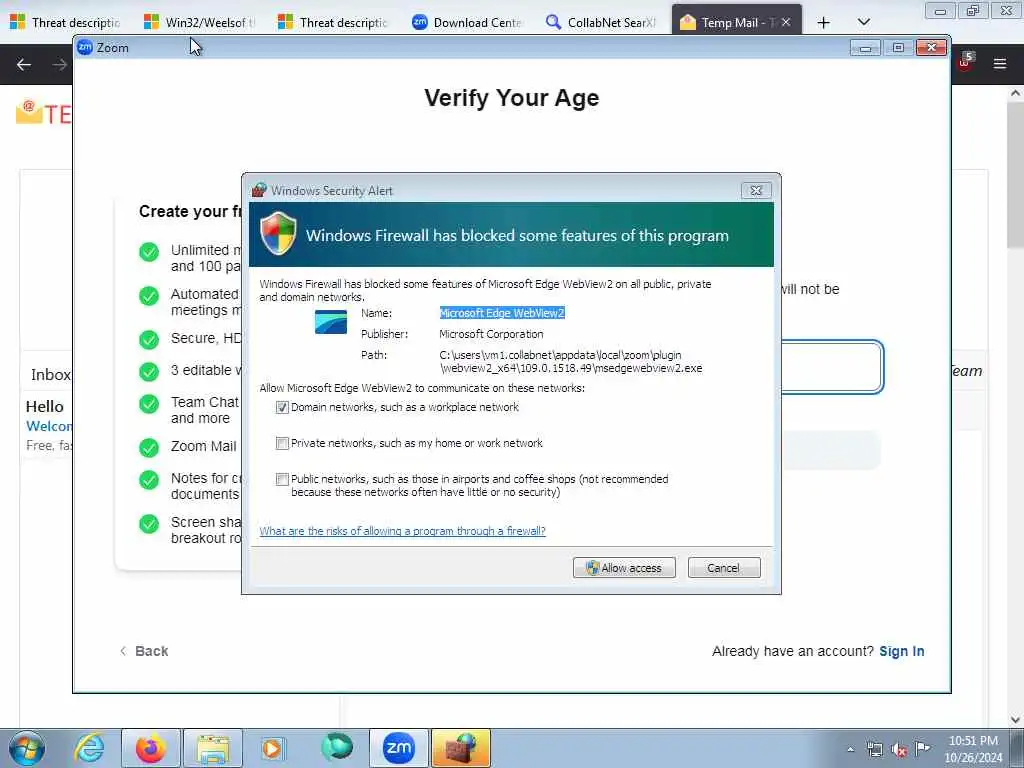Click Microsoft Corporation publisher text
The height and width of the screenshot is (768, 1024).
pyautogui.click(x=491, y=334)
